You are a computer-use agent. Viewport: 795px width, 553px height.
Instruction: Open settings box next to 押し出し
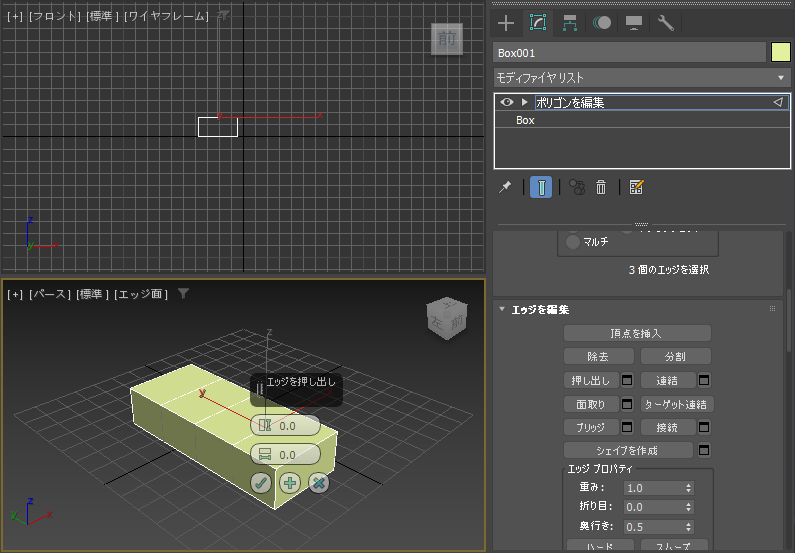click(x=627, y=380)
